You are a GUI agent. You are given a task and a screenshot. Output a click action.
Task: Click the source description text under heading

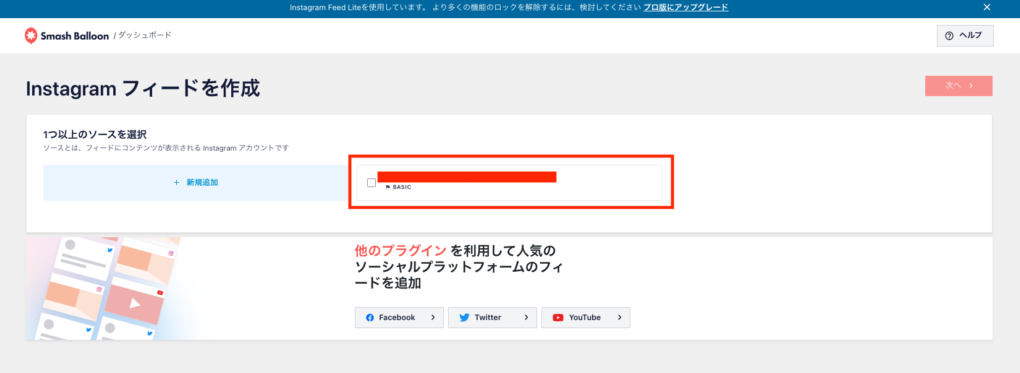[x=166, y=148]
